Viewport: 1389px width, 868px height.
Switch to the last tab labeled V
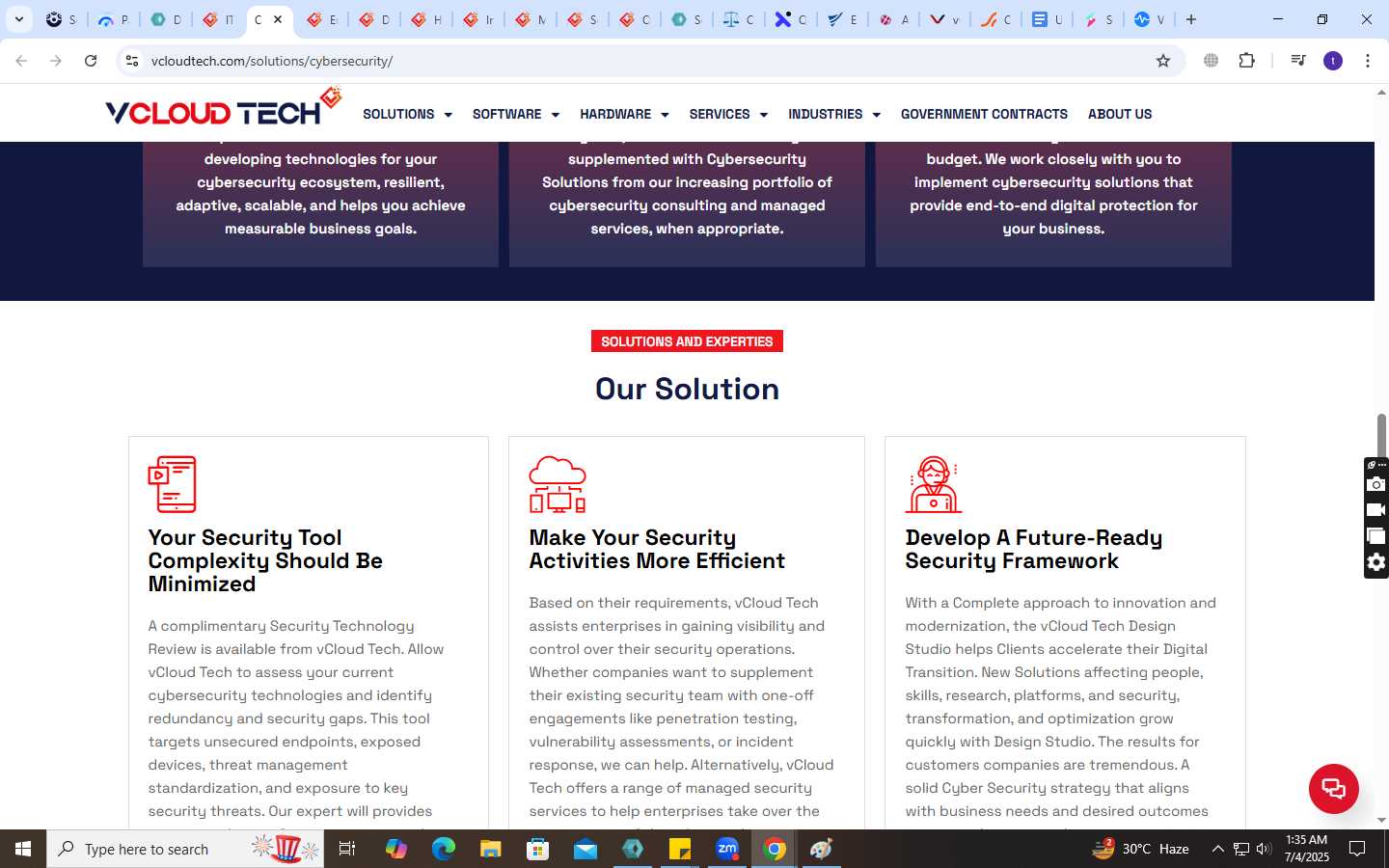click(x=1149, y=19)
